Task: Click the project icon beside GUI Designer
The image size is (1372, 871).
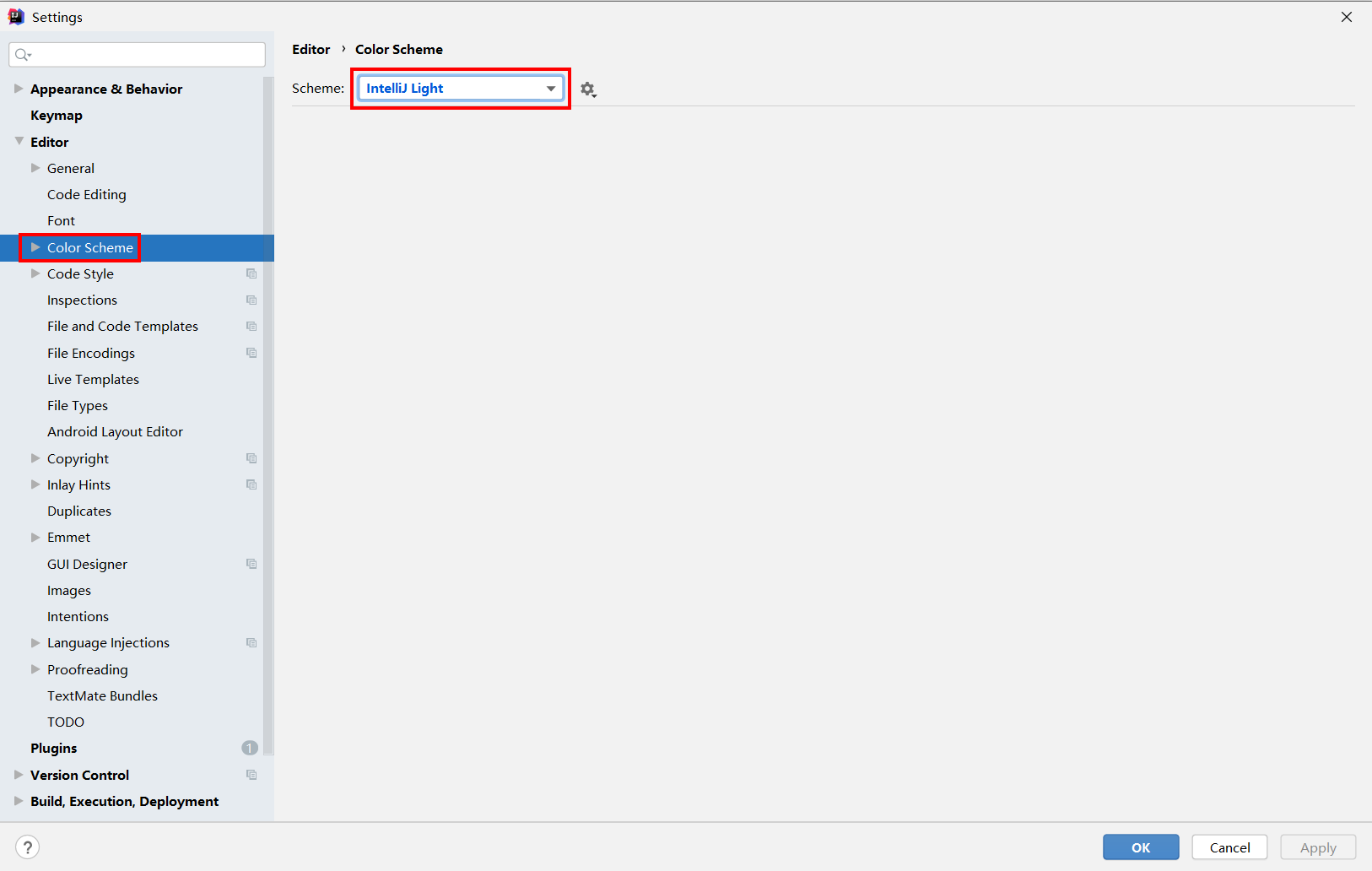Action: coord(251,564)
